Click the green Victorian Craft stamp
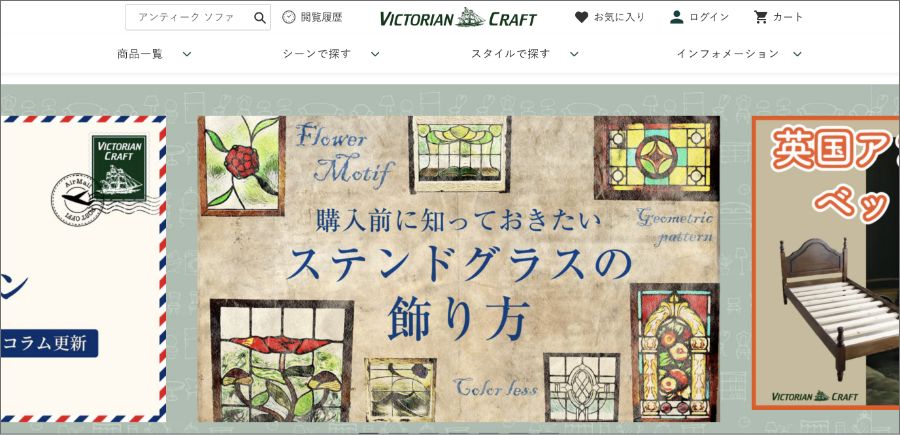 (119, 168)
